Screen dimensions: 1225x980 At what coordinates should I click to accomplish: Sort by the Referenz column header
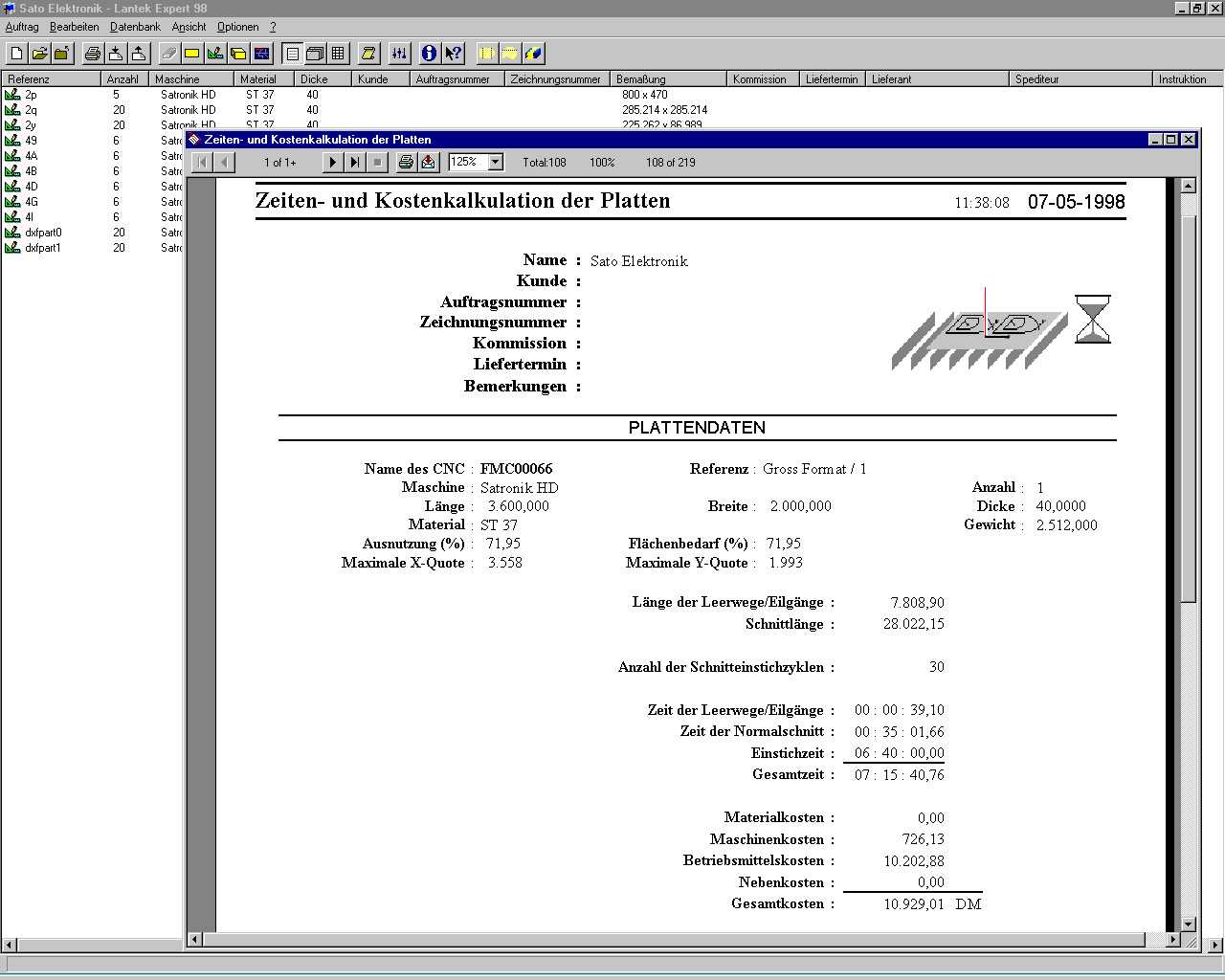coord(52,79)
